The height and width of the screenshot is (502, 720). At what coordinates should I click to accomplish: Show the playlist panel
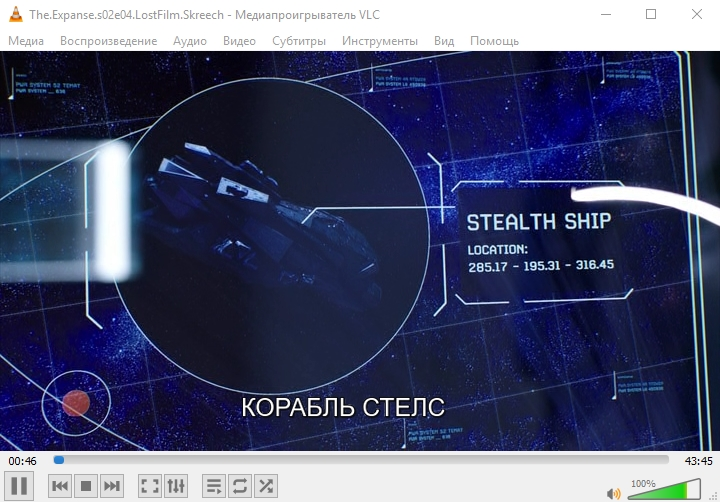214,486
